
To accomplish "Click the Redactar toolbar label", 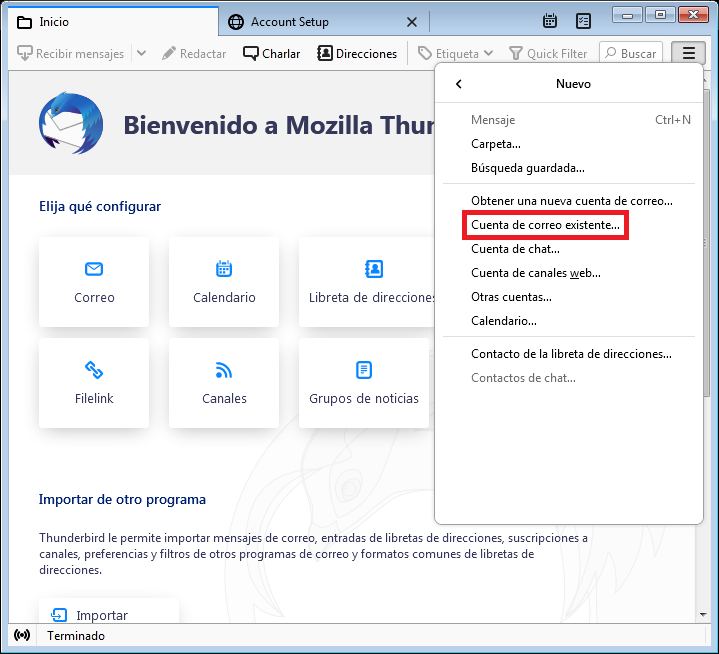I will click(203, 54).
